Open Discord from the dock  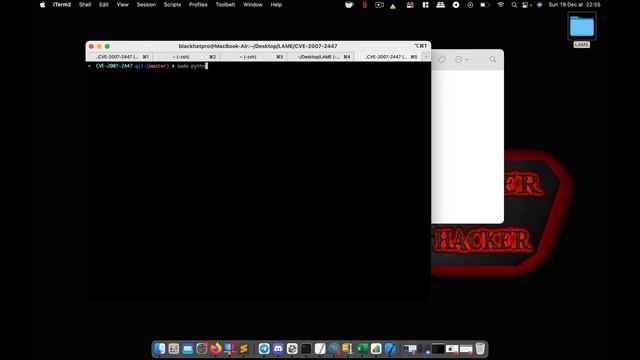click(278, 349)
